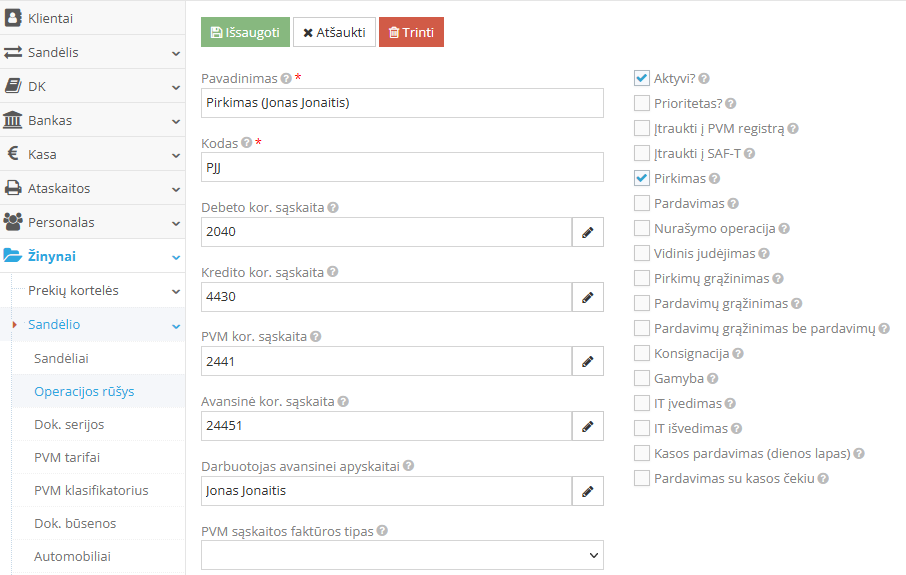This screenshot has height=575, width=906.
Task: Click the question mark icon beside Aktyvi?
Action: [703, 78]
